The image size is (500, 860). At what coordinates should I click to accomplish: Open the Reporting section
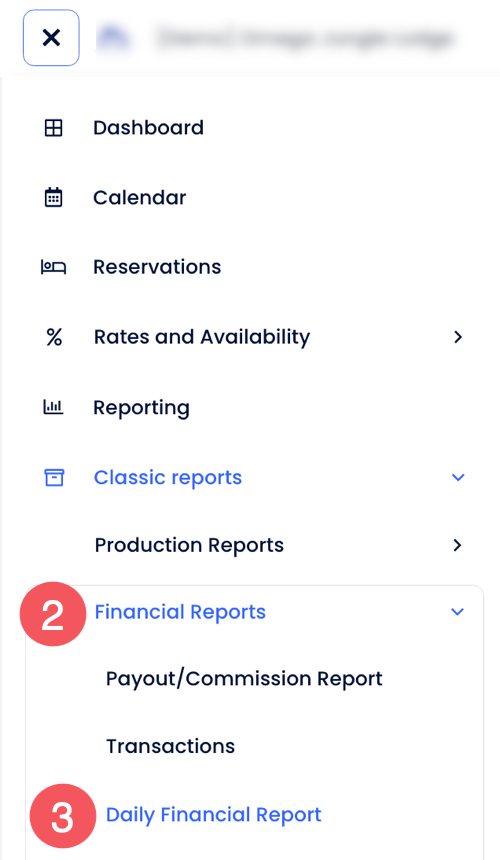(141, 408)
